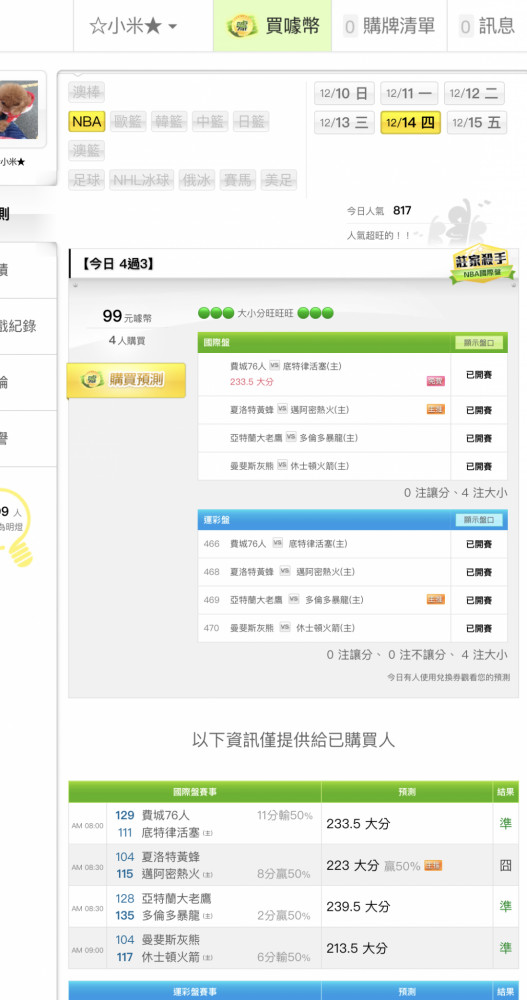Screen dimensions: 527x1000
Task: Select the 澳籃 league filter
Action: [87, 151]
